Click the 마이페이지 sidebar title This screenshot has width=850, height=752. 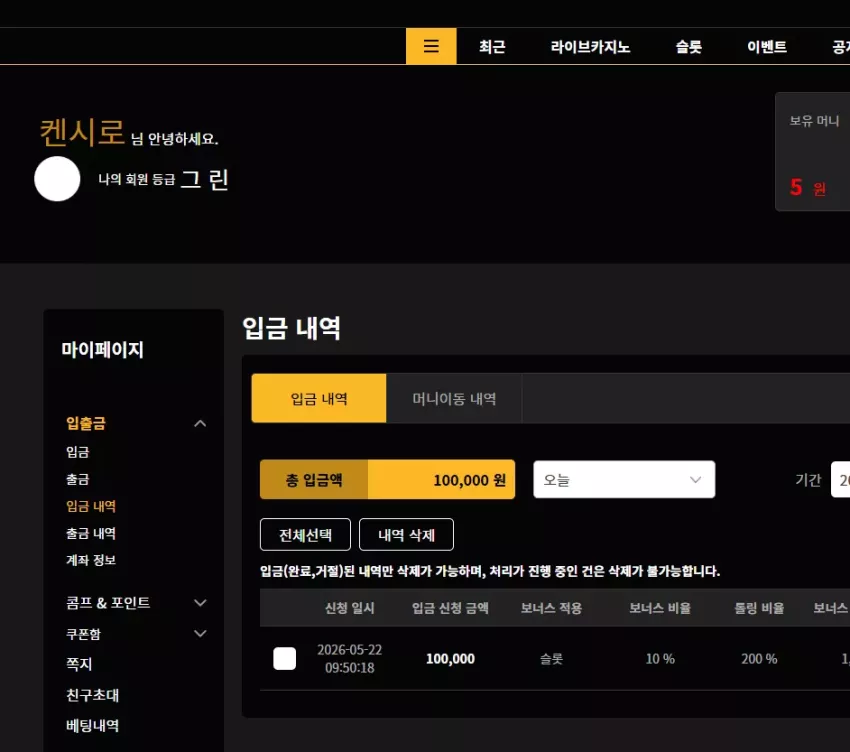tap(102, 349)
